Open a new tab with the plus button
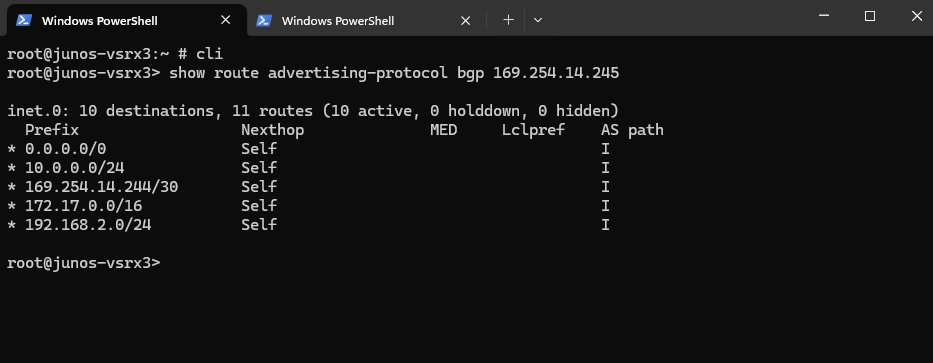Viewport: 933px width, 363px height. pyautogui.click(x=508, y=20)
